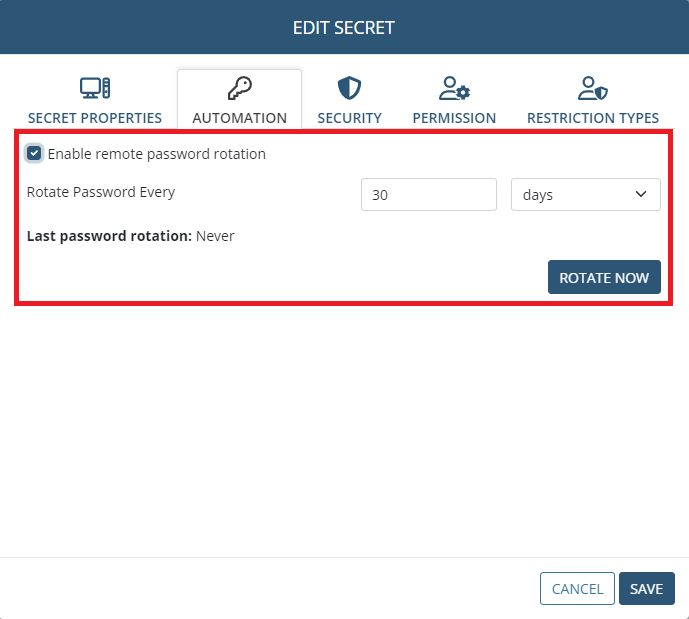Select the Restriction Types tab label

(x=593, y=118)
